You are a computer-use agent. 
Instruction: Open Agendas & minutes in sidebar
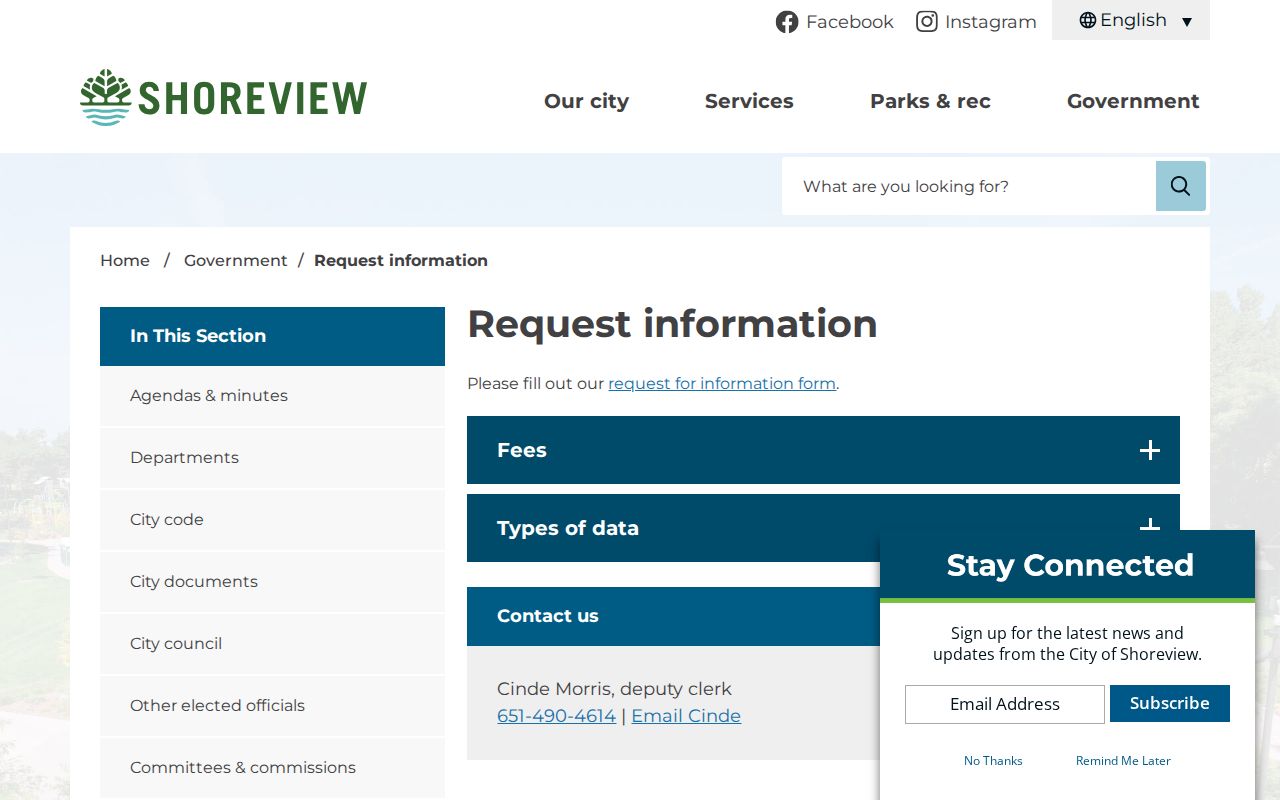272,396
